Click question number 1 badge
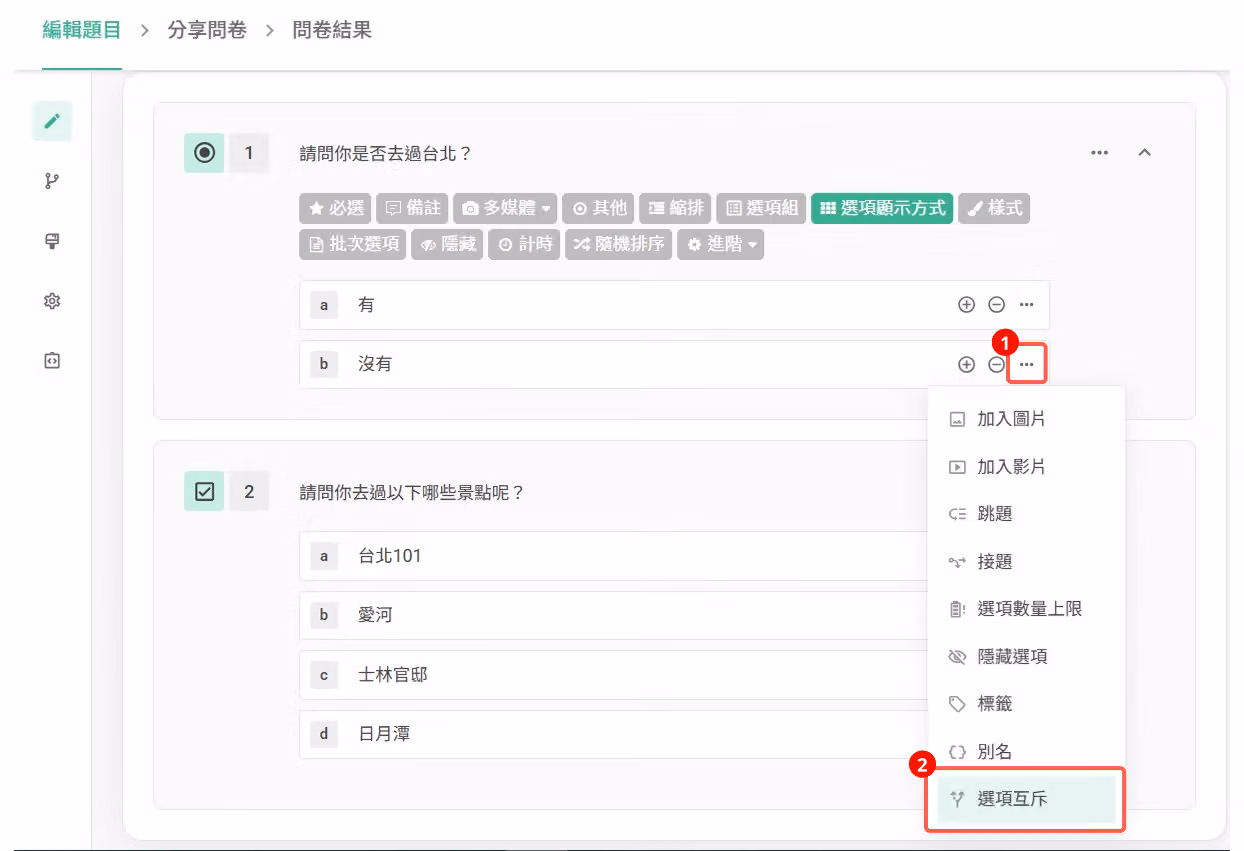This screenshot has width=1244, height=851. (249, 153)
